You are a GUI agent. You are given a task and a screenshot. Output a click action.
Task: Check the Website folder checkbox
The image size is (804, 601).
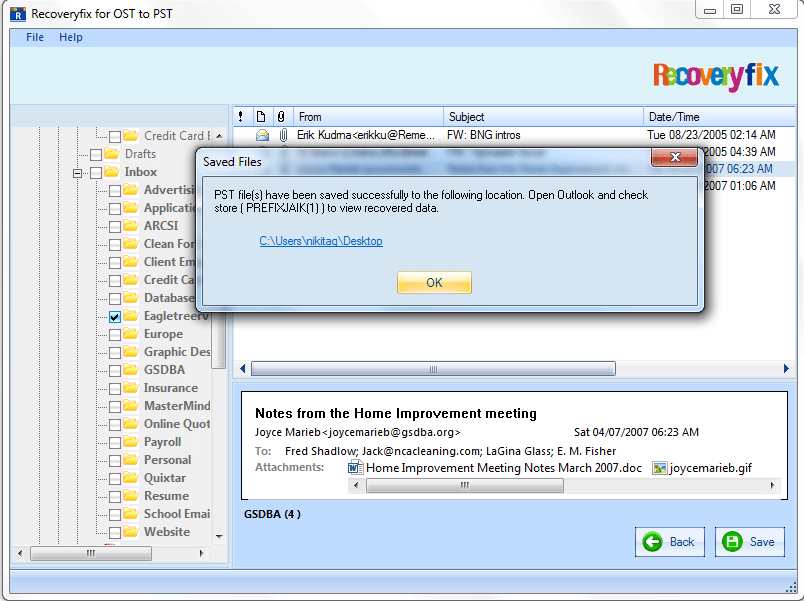pyautogui.click(x=115, y=533)
